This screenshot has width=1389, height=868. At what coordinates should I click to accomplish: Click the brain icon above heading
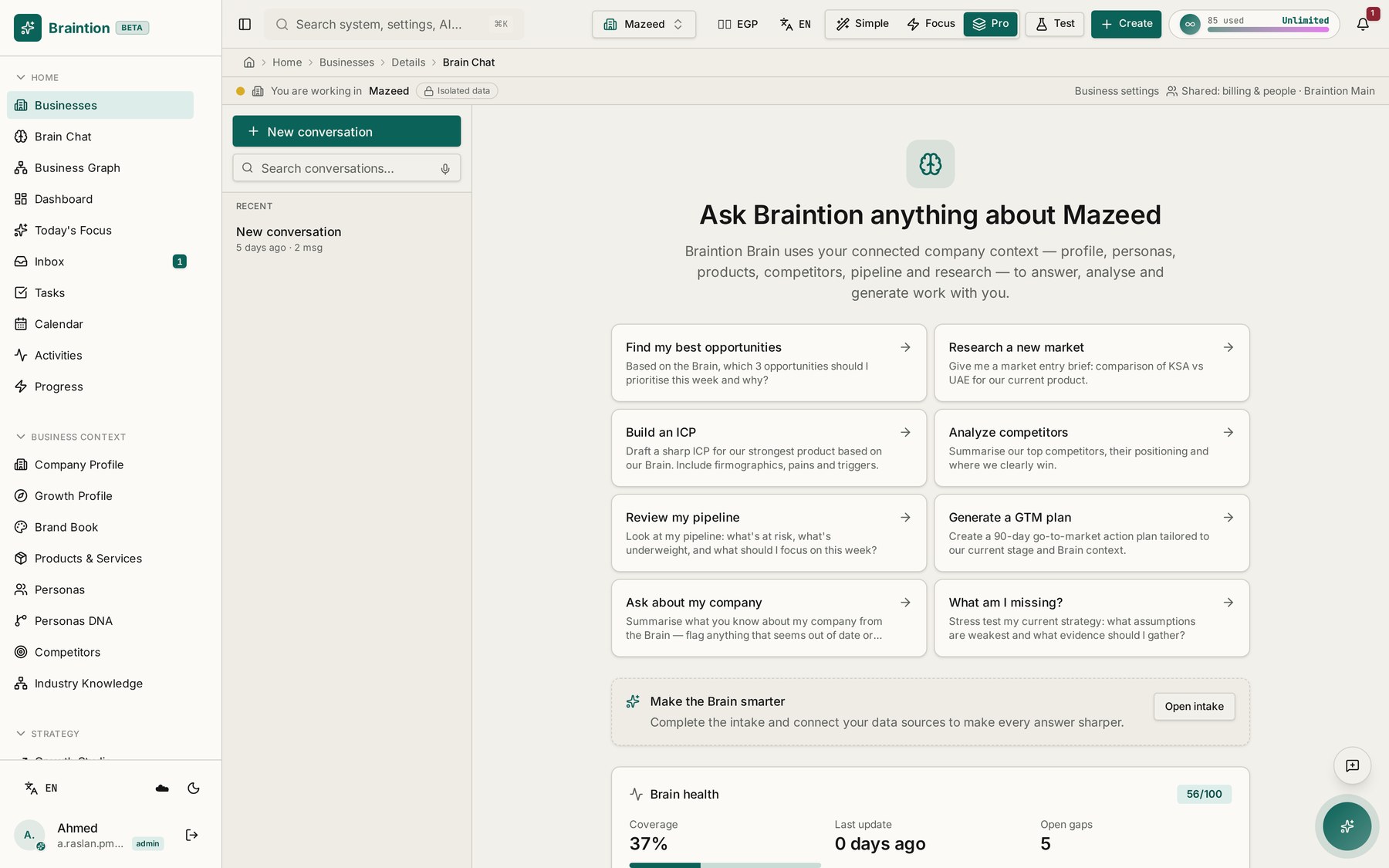coord(930,164)
